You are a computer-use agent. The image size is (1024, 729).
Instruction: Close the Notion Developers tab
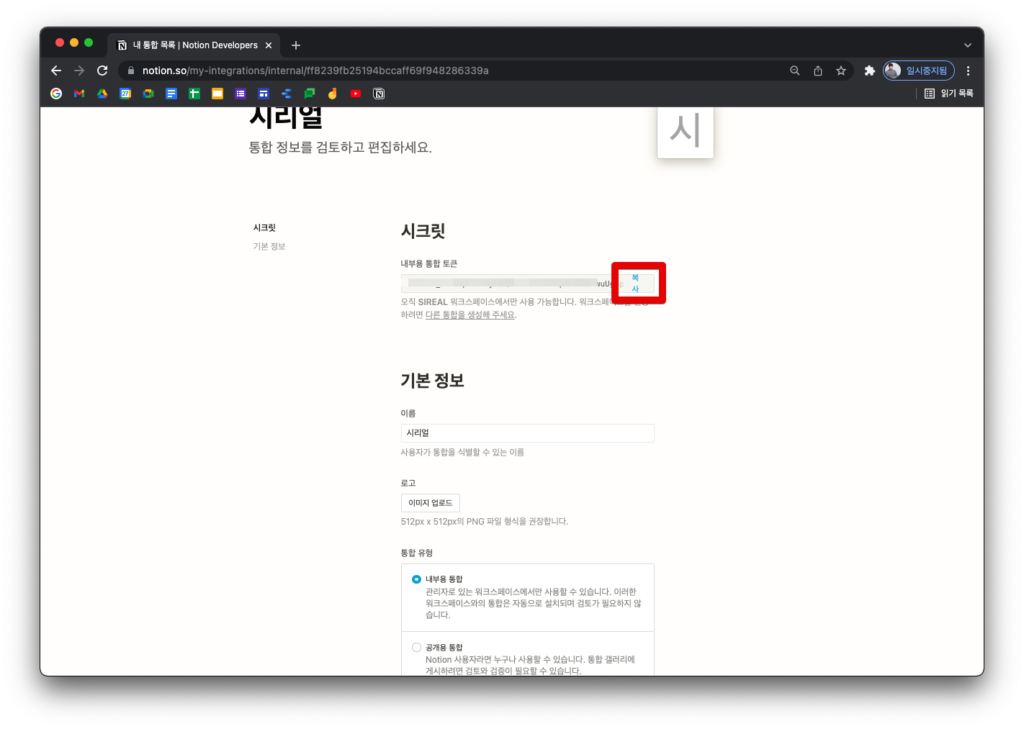(x=268, y=45)
